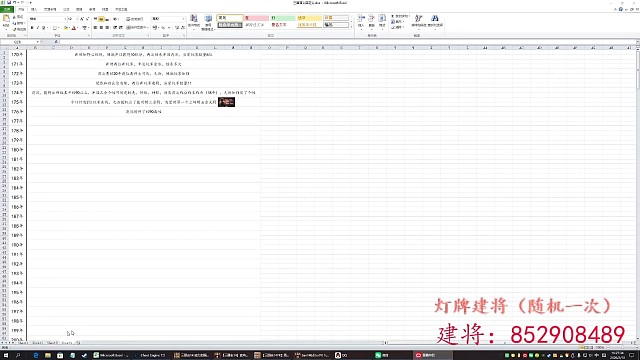This screenshot has height=360, width=640.
Task: Toggle middle vertical alignment
Action: (101, 19)
